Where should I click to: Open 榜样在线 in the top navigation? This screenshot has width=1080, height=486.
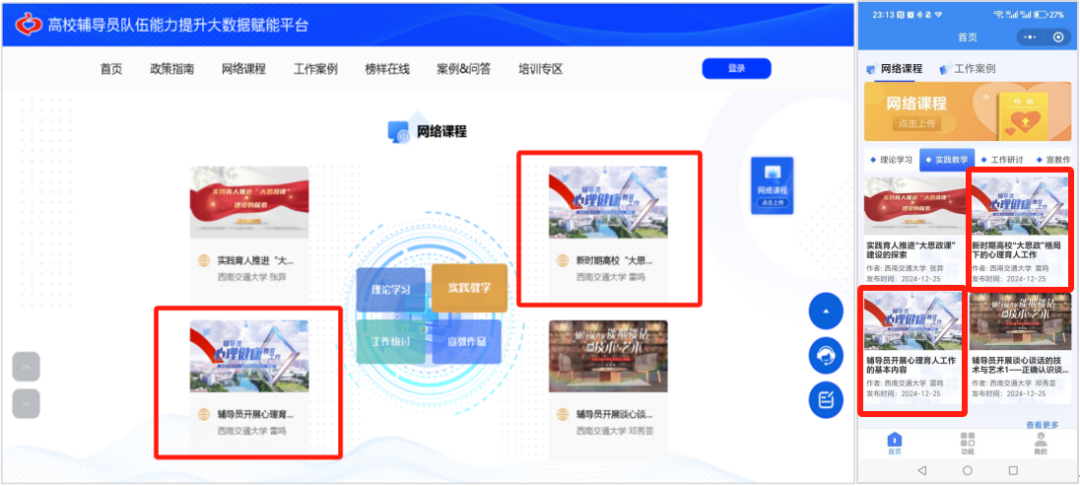[x=387, y=69]
